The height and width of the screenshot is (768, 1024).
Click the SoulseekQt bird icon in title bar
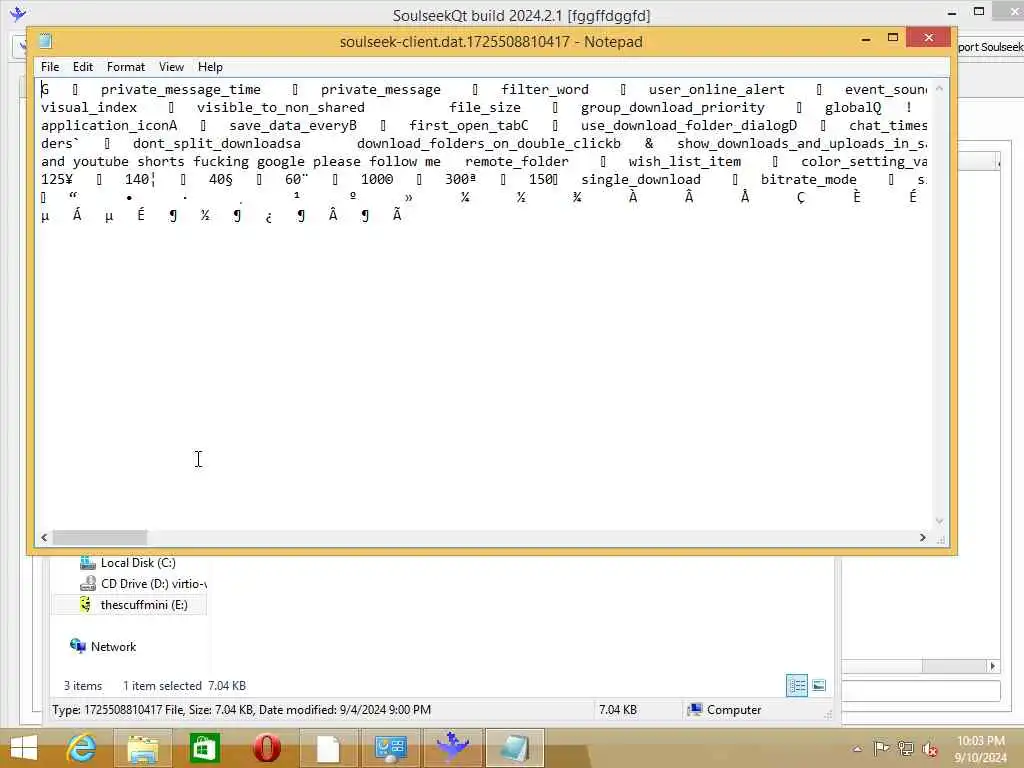(x=18, y=13)
